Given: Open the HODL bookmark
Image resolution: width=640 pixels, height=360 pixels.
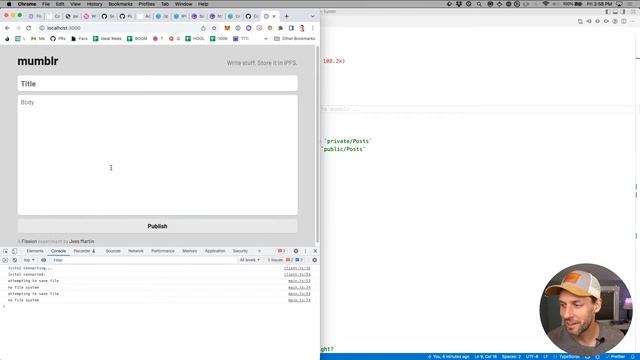Looking at the screenshot, I should click(x=195, y=38).
